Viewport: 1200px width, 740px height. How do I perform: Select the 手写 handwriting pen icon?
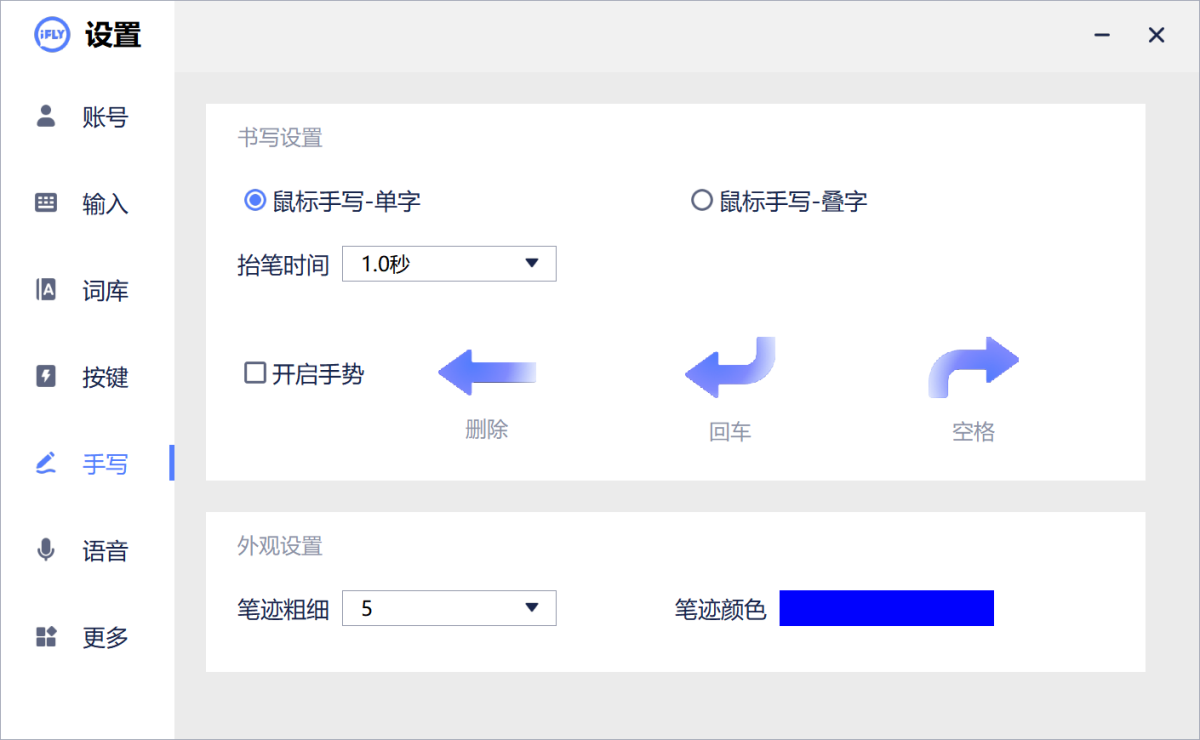46,463
